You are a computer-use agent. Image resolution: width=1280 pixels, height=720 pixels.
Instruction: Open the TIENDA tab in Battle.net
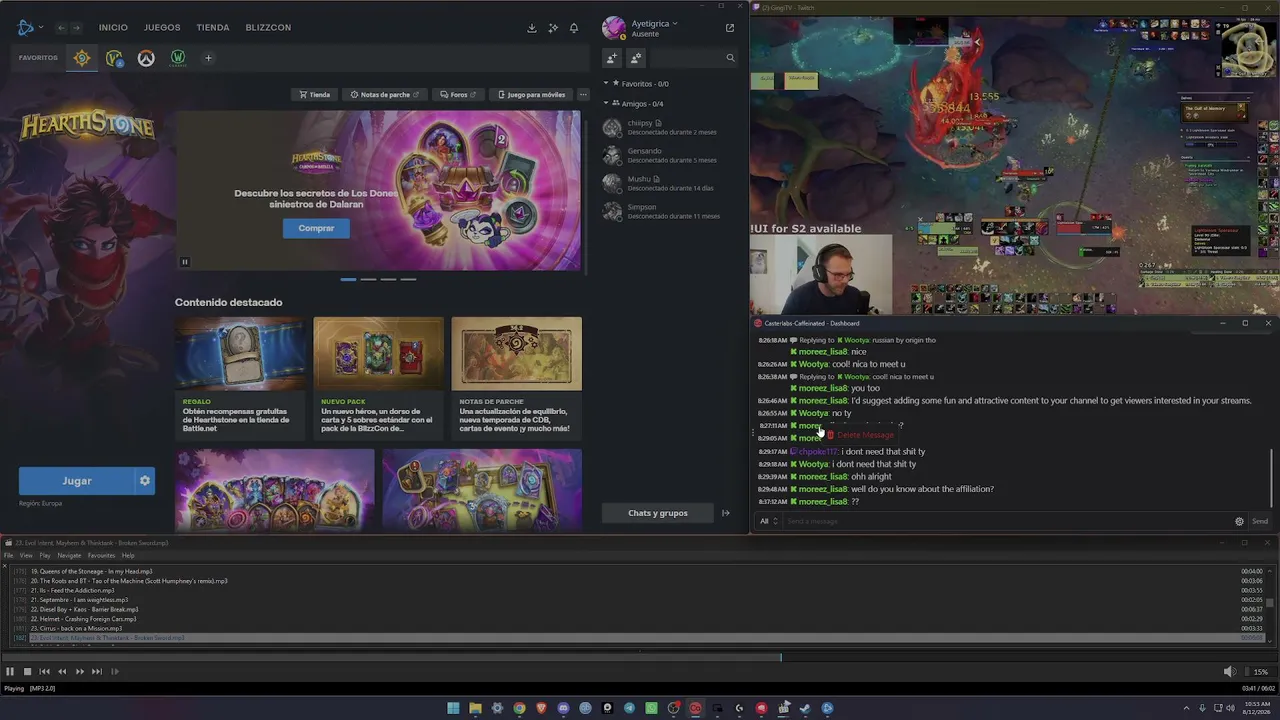click(x=213, y=28)
